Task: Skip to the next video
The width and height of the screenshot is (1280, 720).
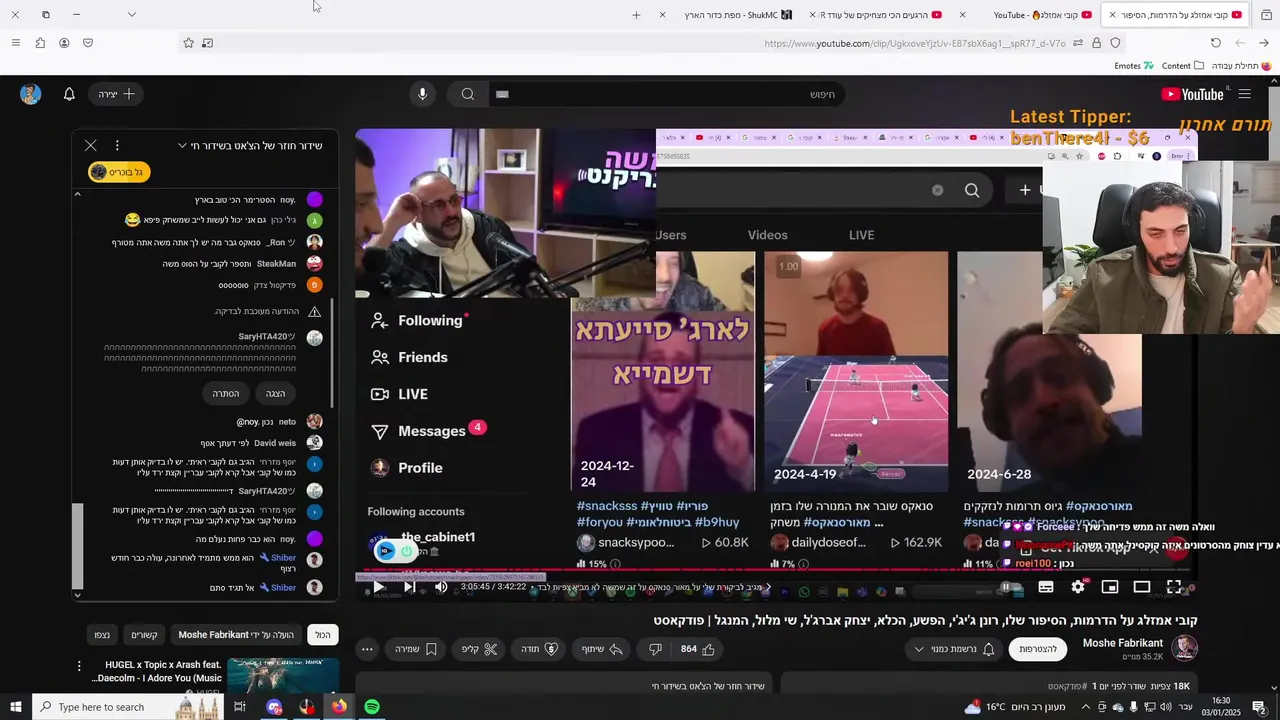Action: 409,587
